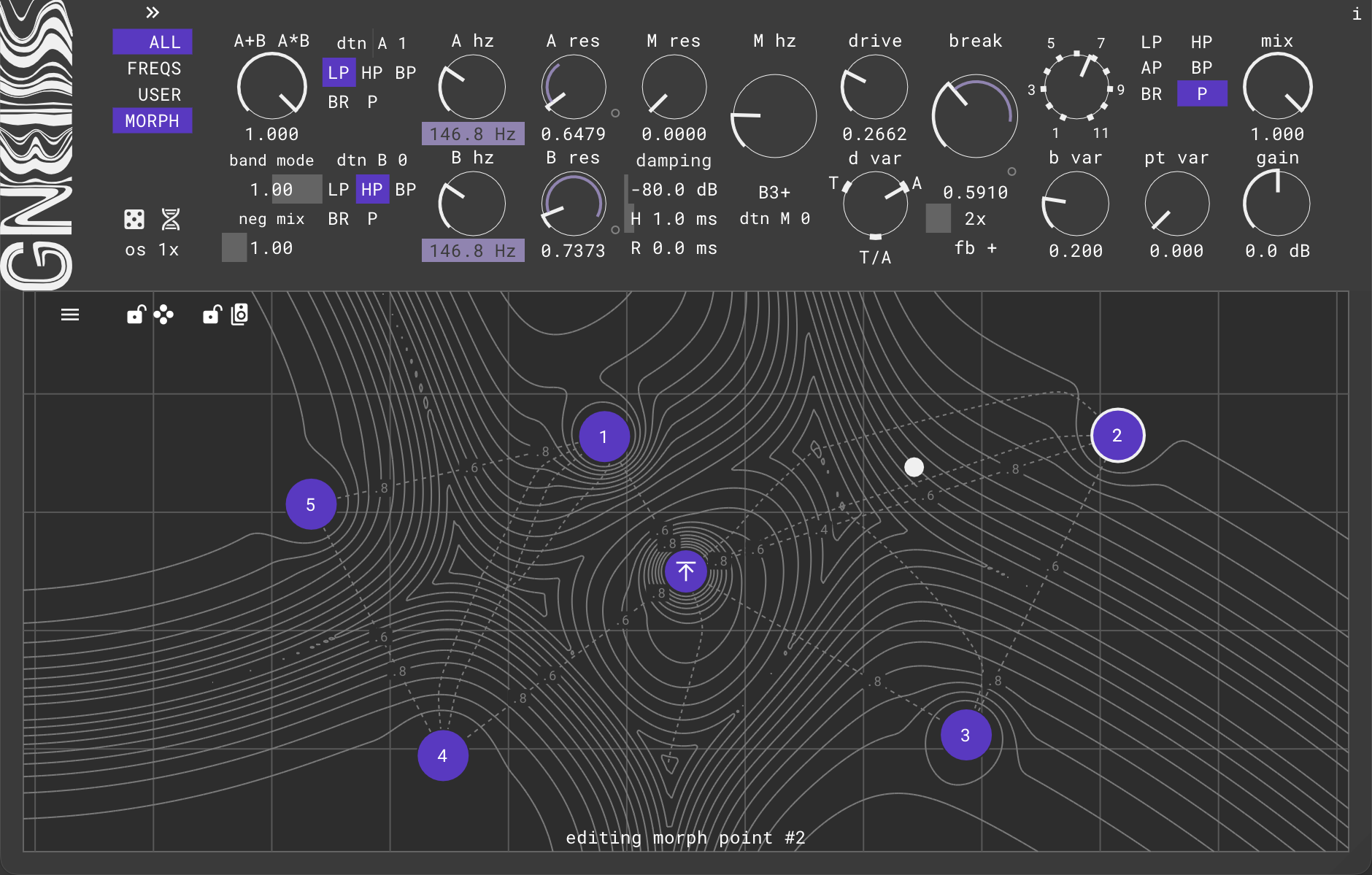The width and height of the screenshot is (1372, 875).
Task: Enable LP in the dtn B filter row
Action: tap(339, 189)
